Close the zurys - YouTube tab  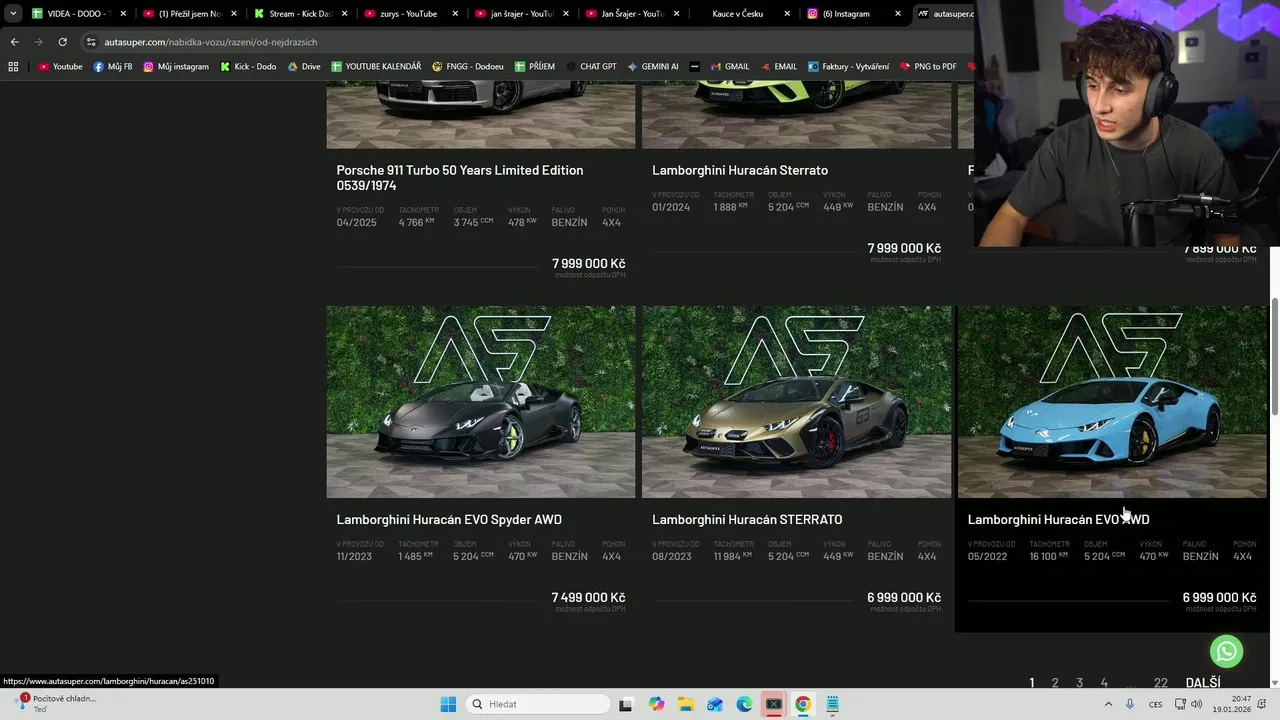pyautogui.click(x=455, y=14)
